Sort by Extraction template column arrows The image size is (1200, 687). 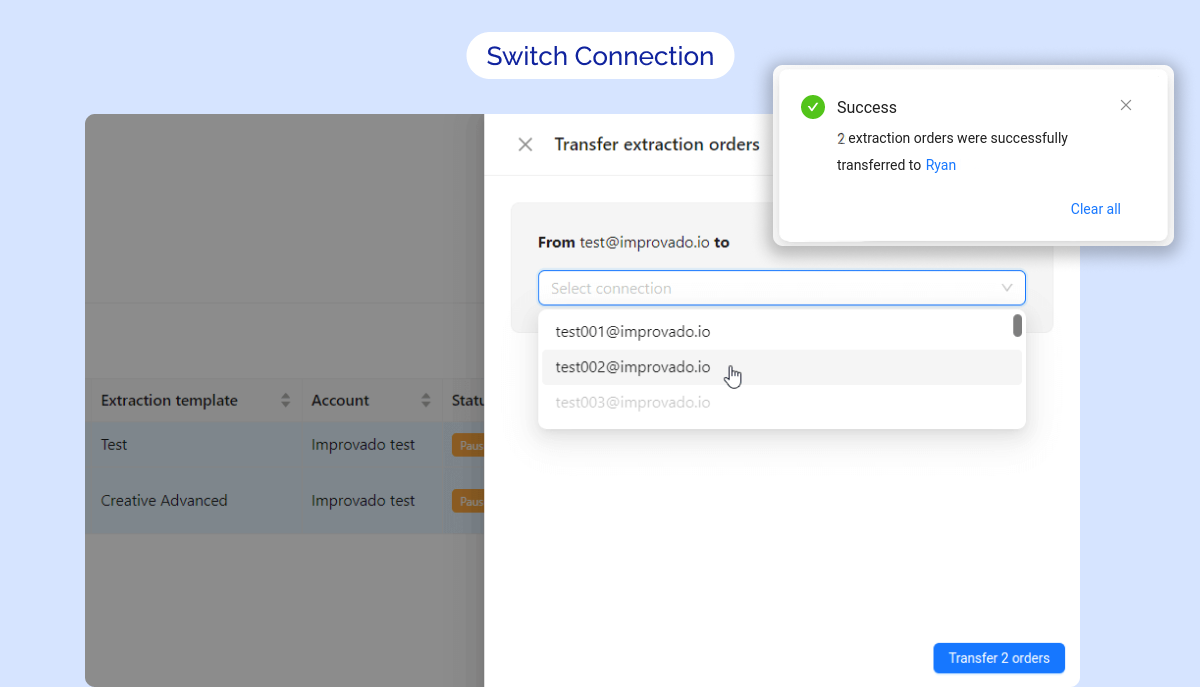286,401
